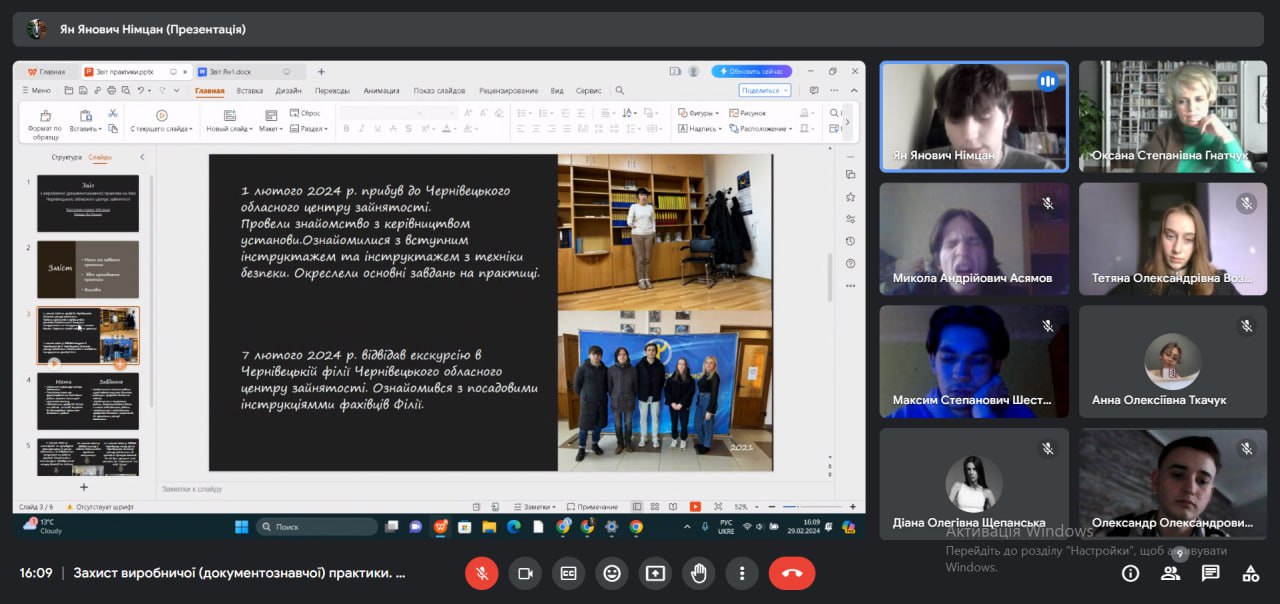The height and width of the screenshot is (604, 1280).
Task: Open the Сервис ribbon tab
Action: point(589,90)
